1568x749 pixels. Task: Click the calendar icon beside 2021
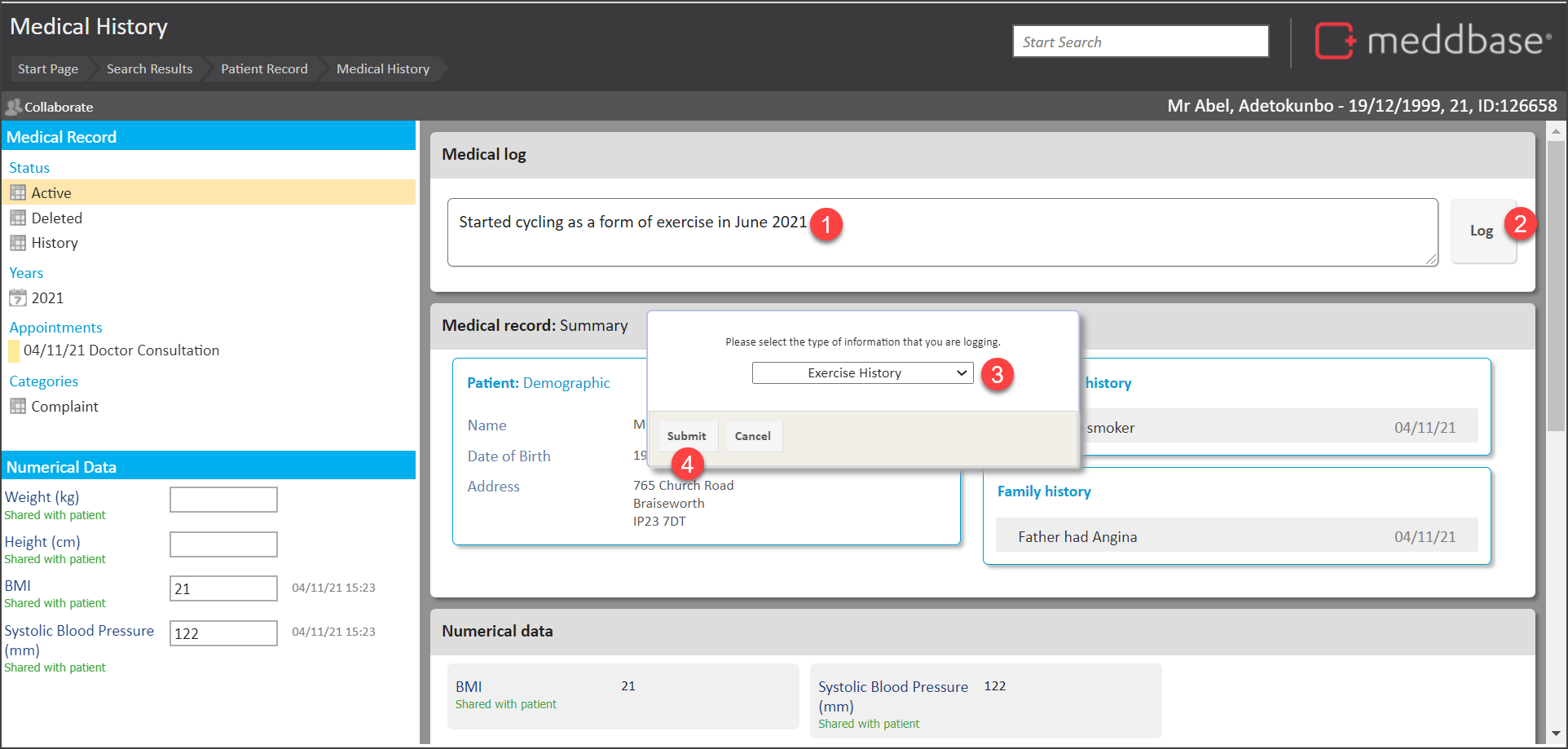(18, 298)
